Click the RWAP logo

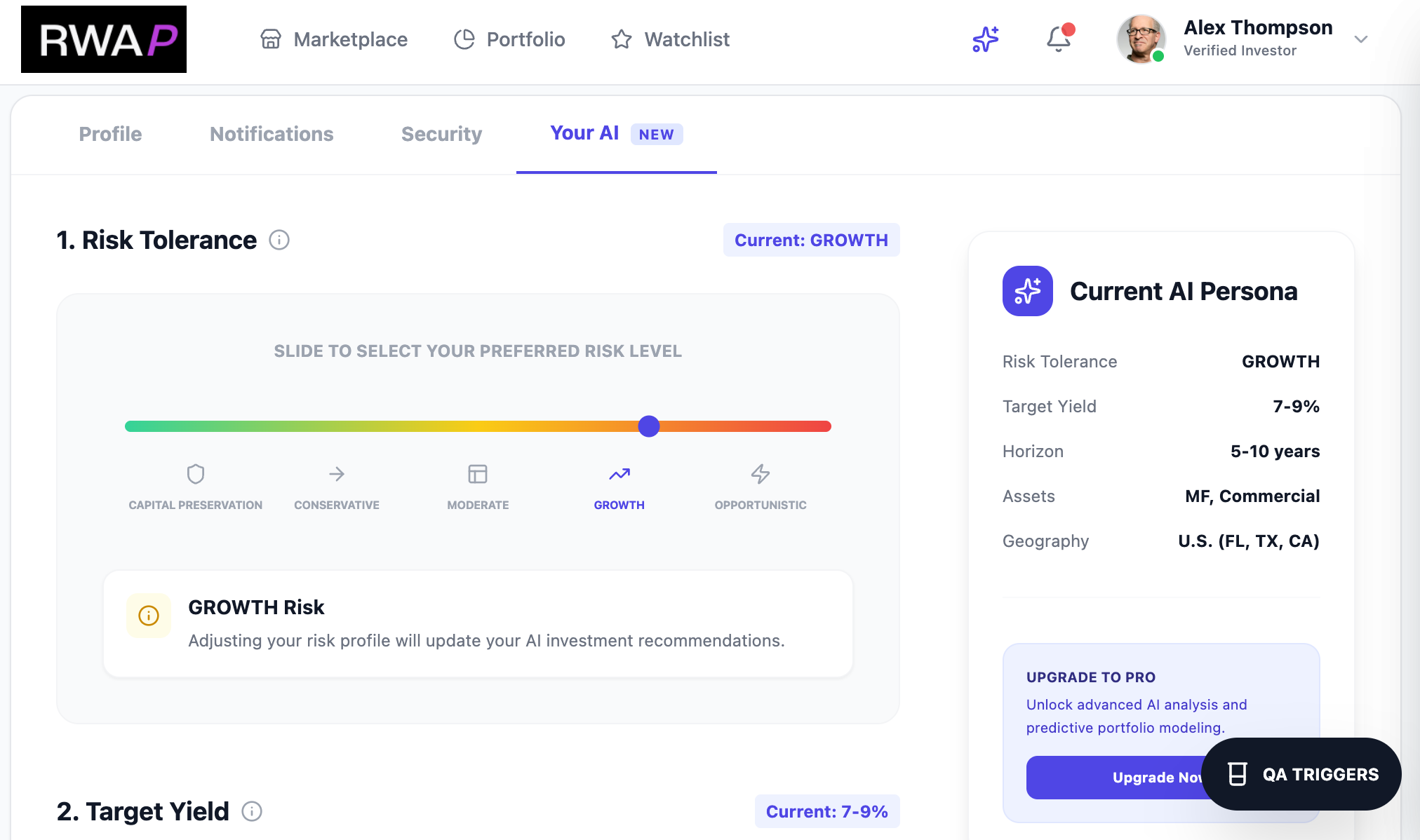click(104, 39)
